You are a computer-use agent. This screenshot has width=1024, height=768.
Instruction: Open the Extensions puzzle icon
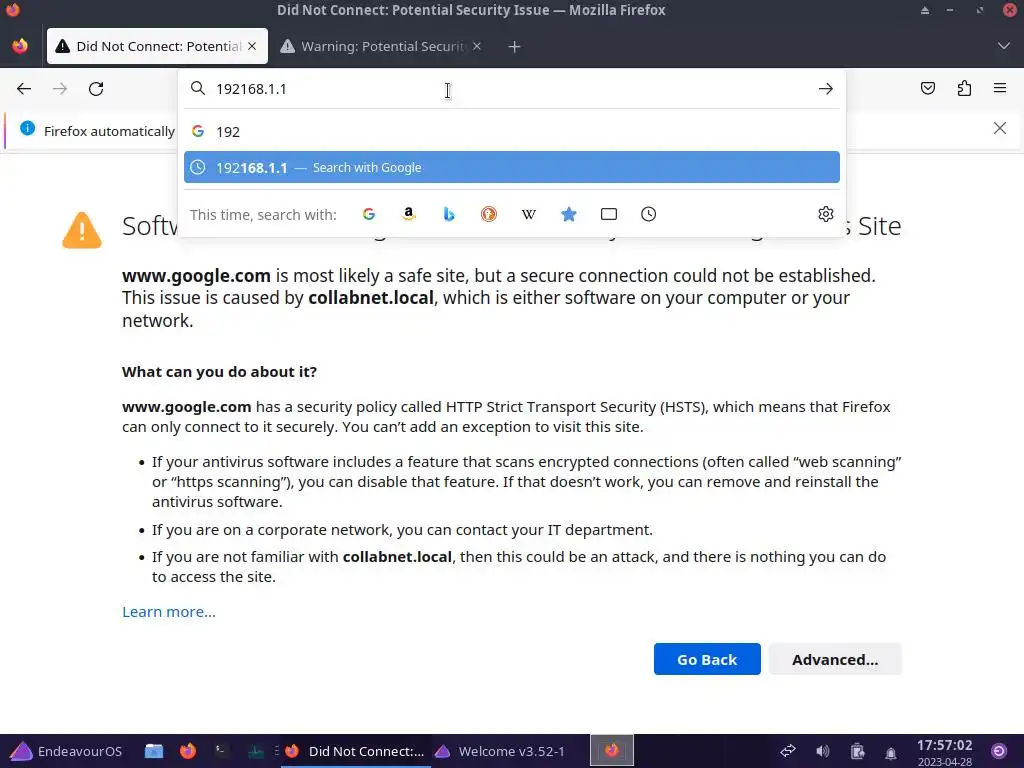tap(964, 88)
